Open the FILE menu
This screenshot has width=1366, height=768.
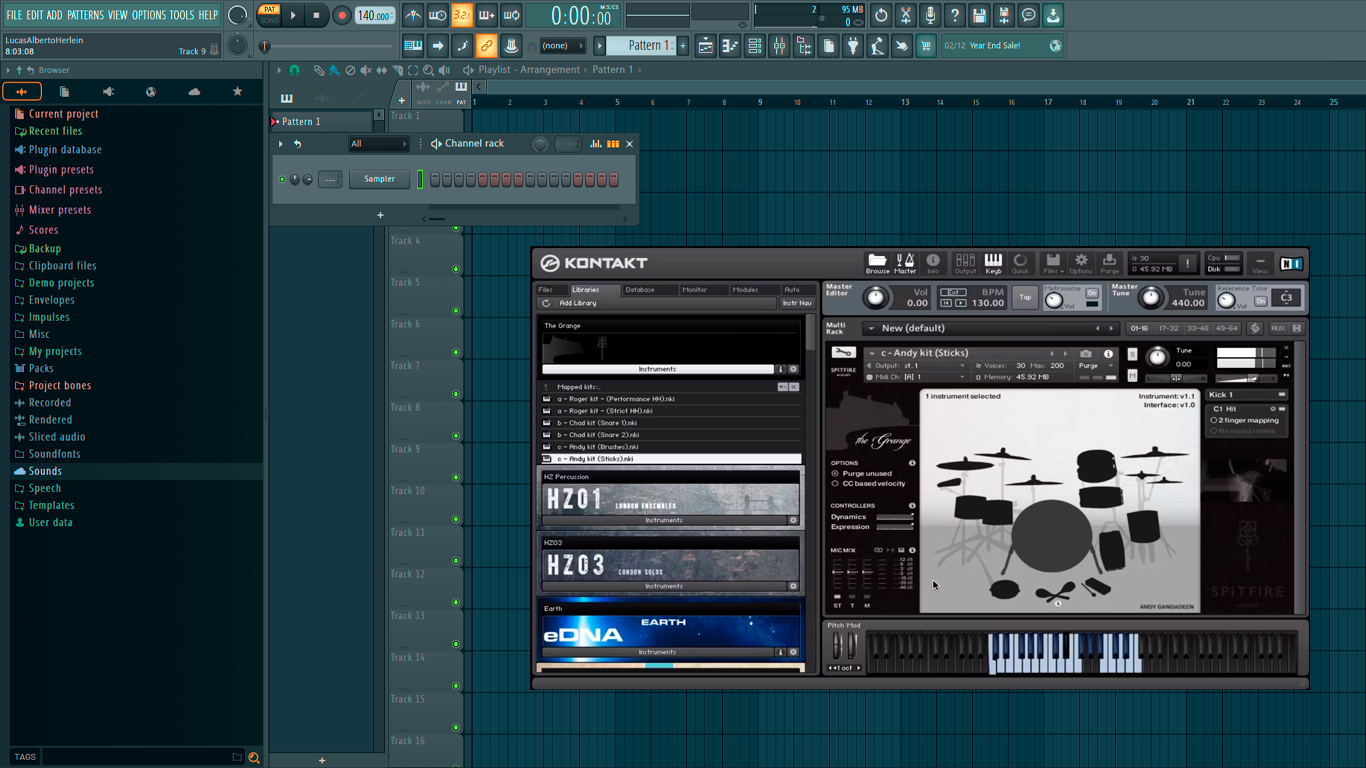14,15
